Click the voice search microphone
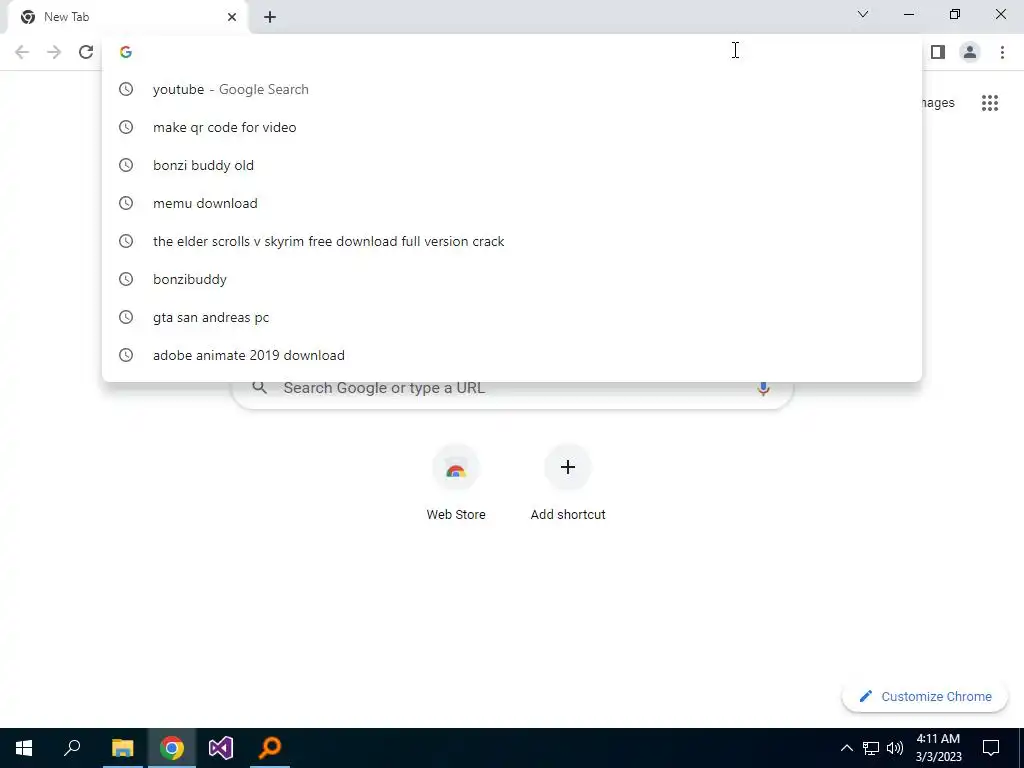This screenshot has width=1024, height=768. (763, 388)
